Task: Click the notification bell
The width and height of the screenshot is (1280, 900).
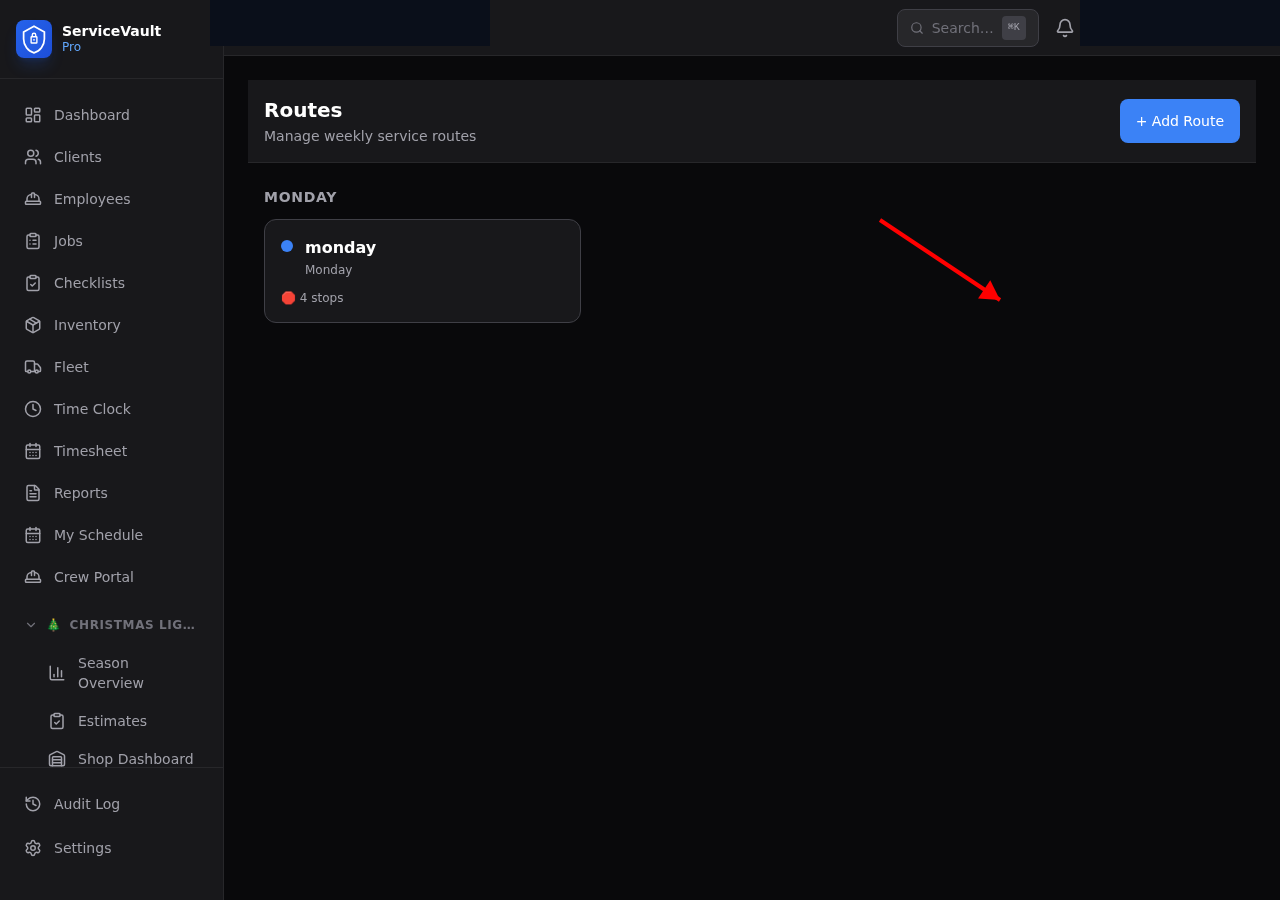Action: pyautogui.click(x=1064, y=27)
